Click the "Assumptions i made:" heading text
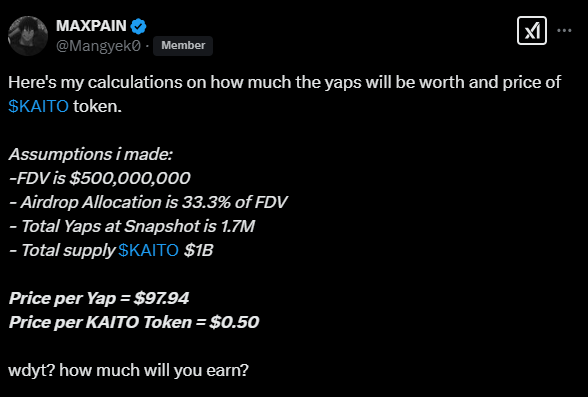The image size is (588, 397). pyautogui.click(x=90, y=154)
